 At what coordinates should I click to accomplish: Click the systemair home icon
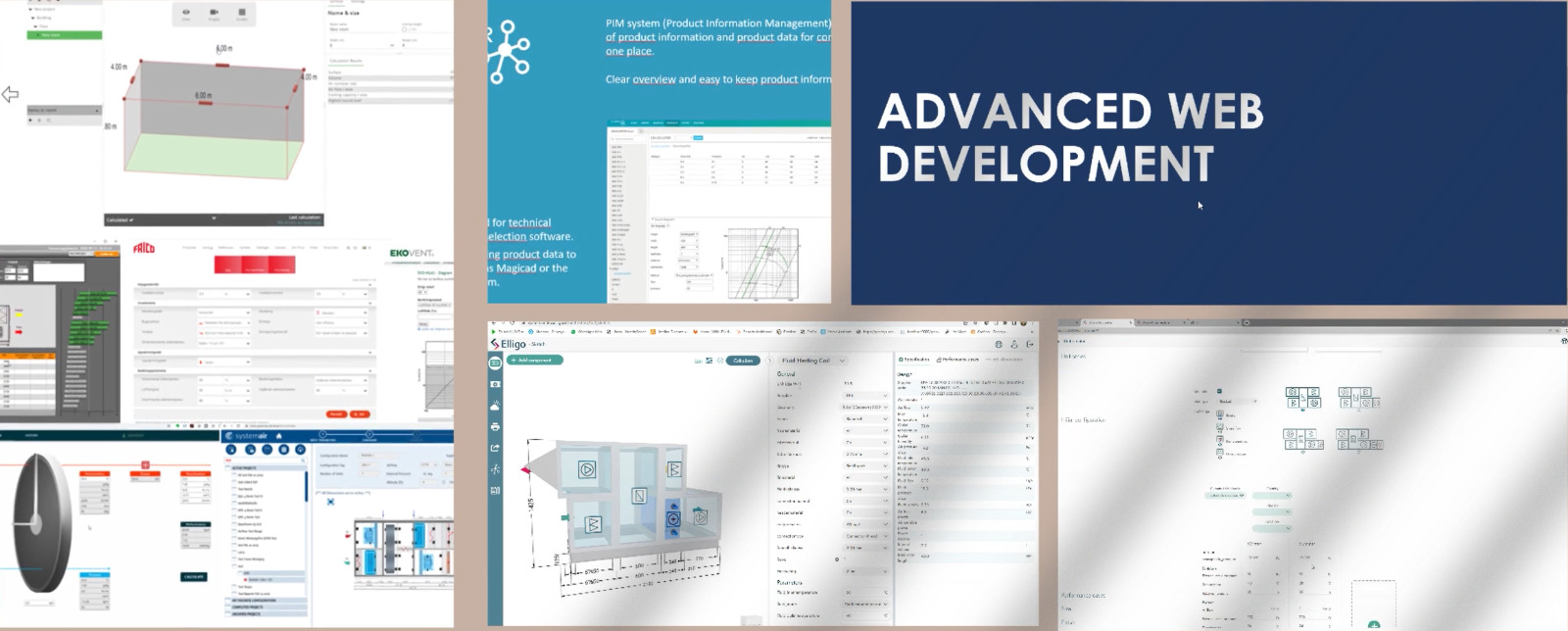[x=278, y=436]
